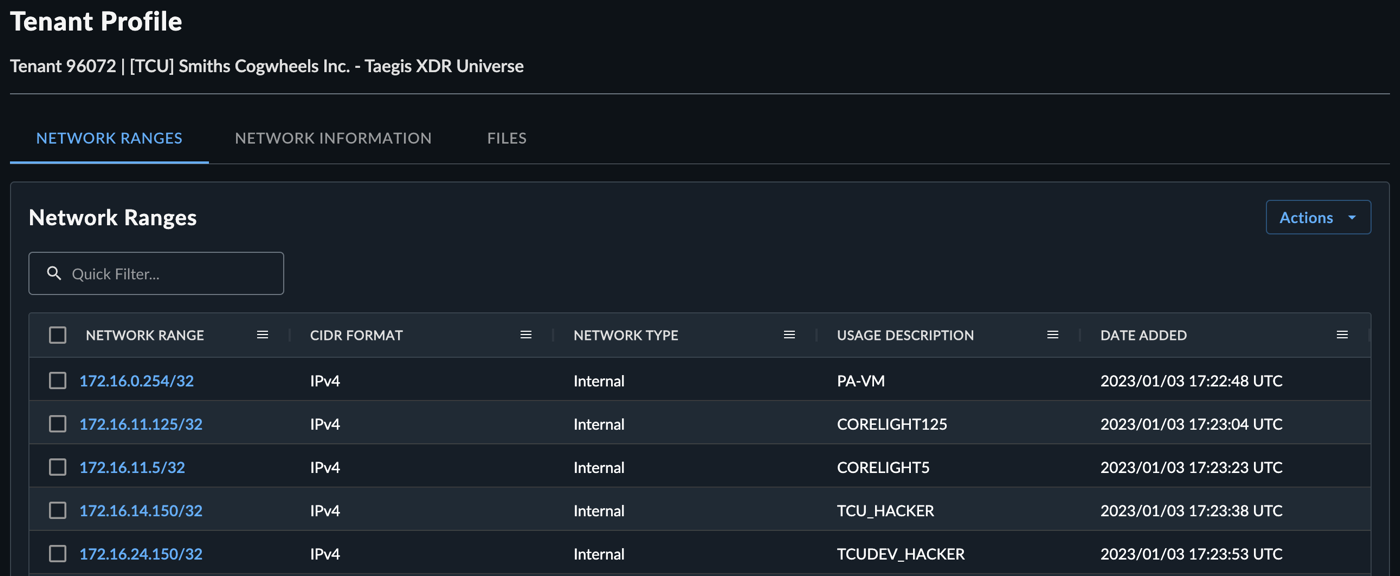
Task: Open Network Type column menu icon
Action: point(789,335)
